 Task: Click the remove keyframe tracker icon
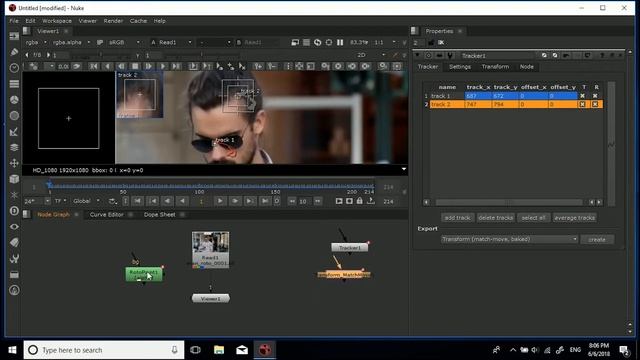point(271,66)
